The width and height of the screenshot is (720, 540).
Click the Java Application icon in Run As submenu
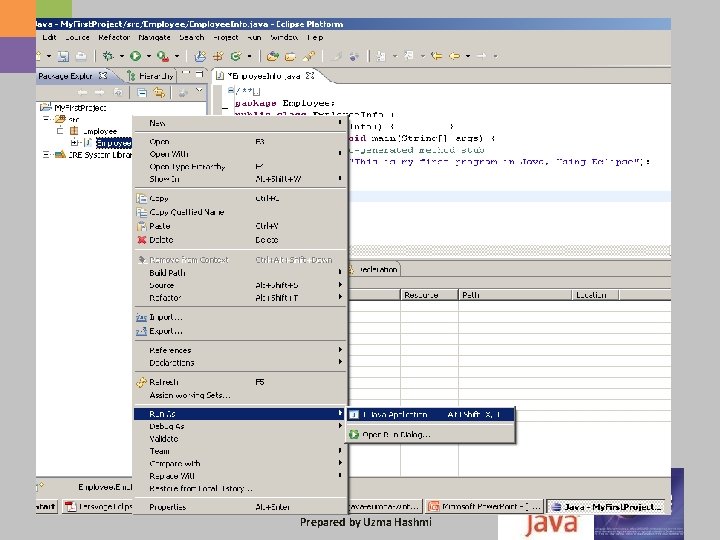coord(354,415)
